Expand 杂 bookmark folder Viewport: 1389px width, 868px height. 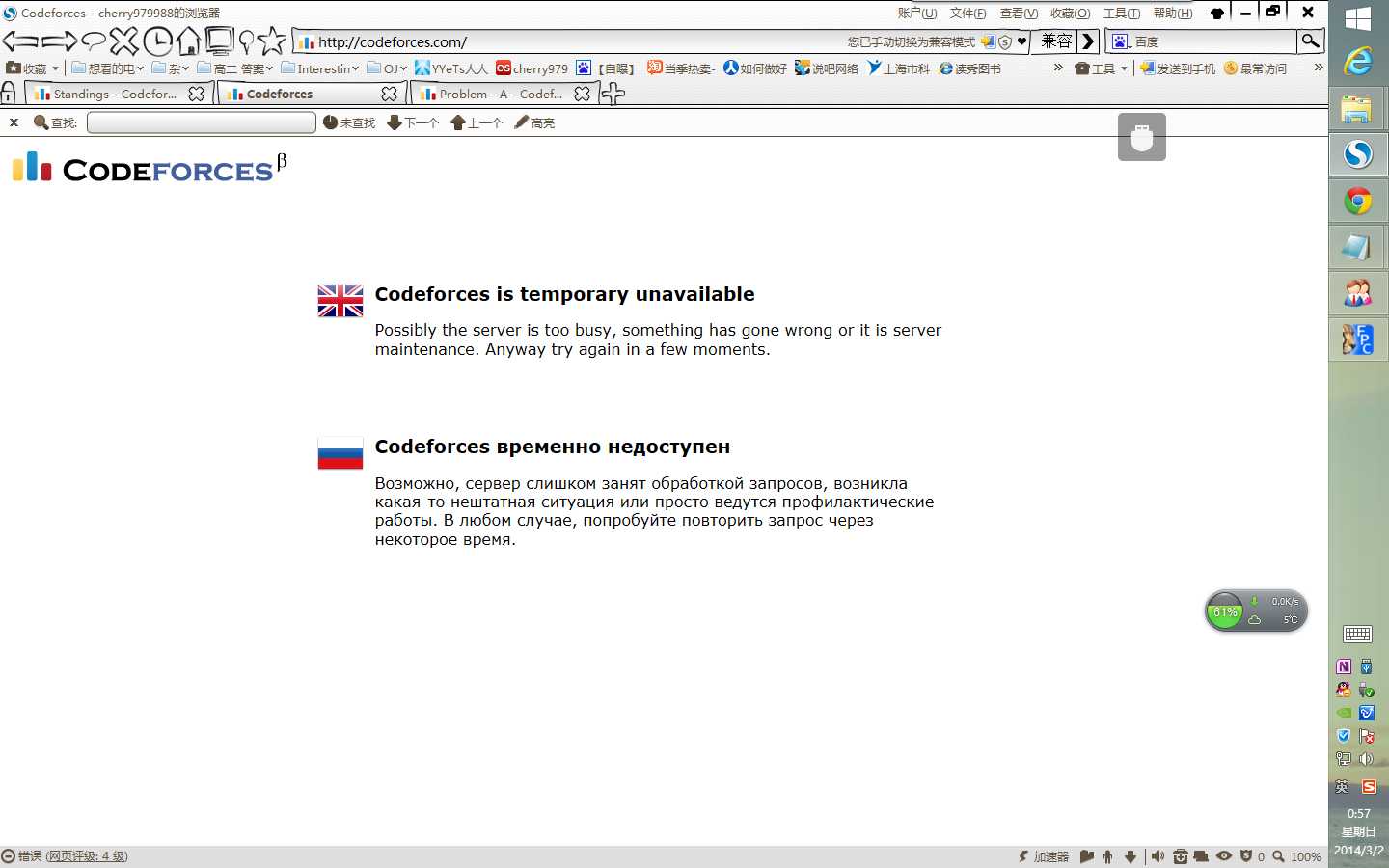tap(170, 68)
